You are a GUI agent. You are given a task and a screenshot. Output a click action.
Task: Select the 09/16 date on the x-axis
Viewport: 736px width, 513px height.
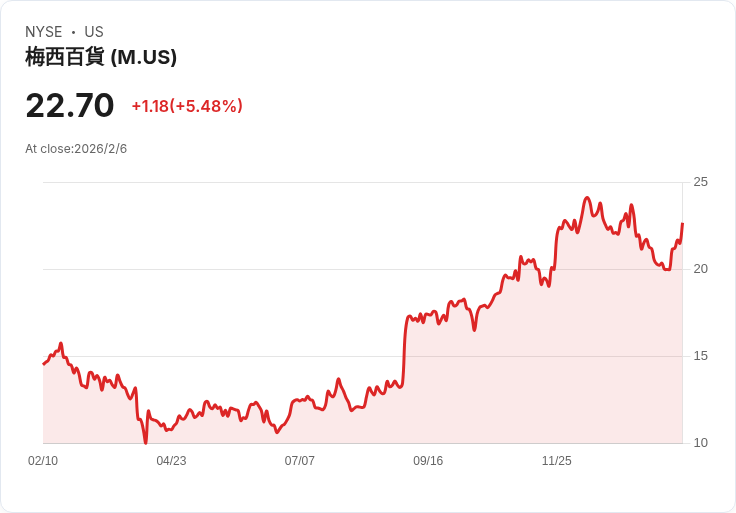click(x=428, y=461)
